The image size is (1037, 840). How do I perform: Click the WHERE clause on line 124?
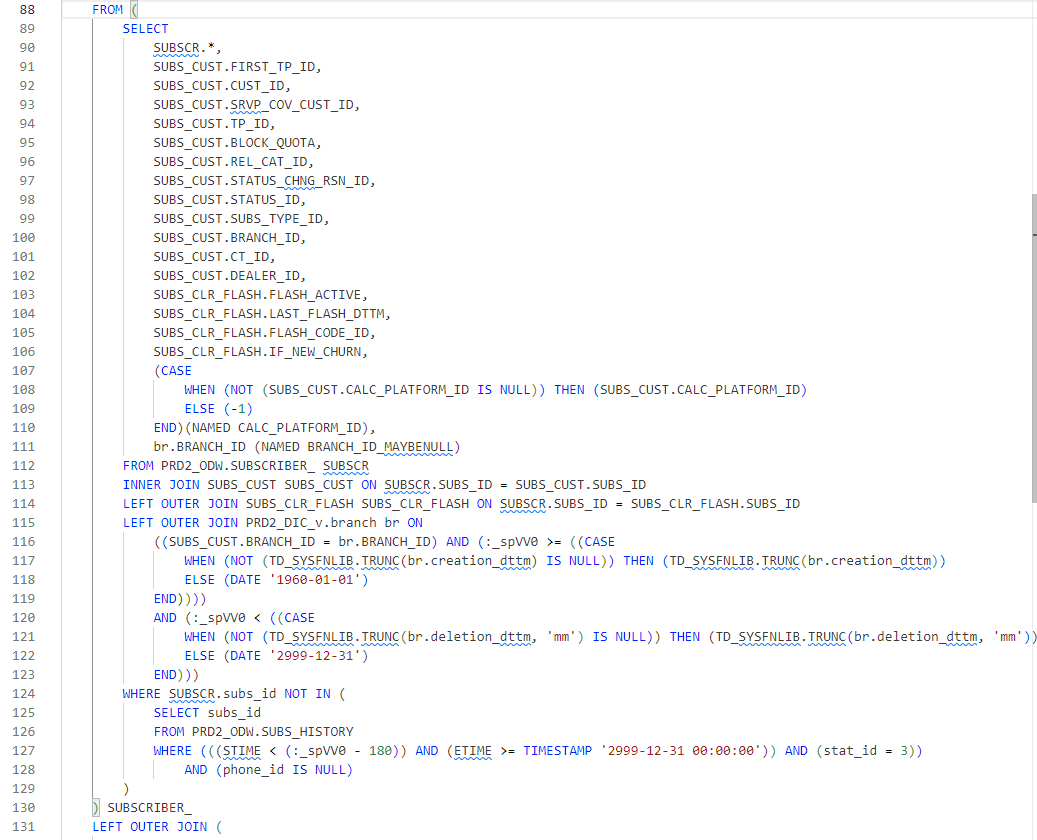[140, 693]
